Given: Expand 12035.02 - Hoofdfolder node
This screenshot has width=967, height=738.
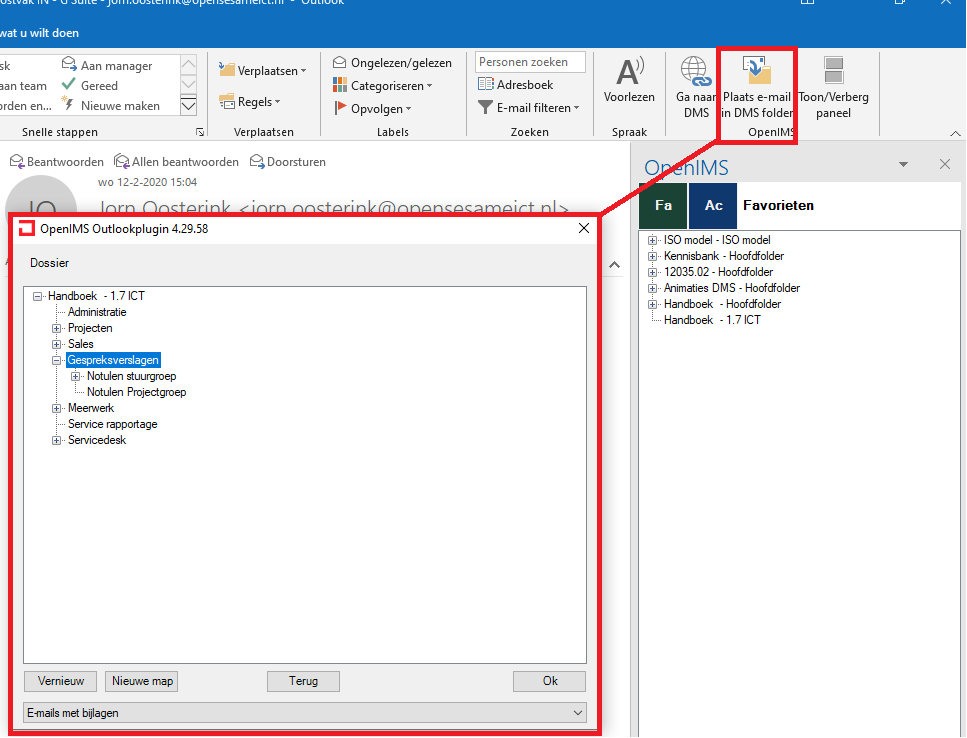Looking at the screenshot, I should coord(652,272).
